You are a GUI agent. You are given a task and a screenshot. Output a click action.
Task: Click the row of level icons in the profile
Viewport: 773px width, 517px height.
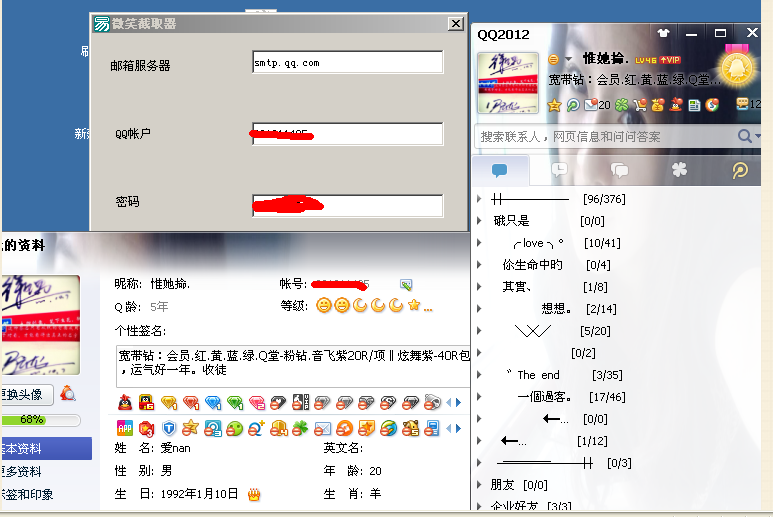point(374,306)
